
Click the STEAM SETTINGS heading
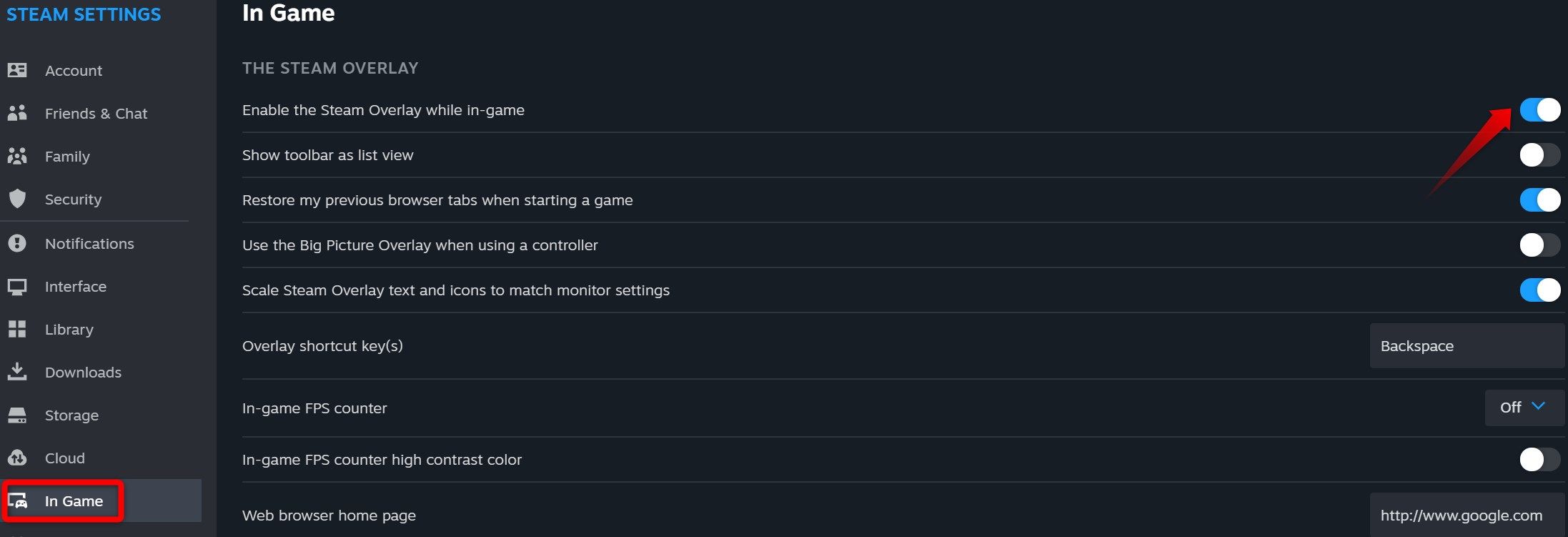[83, 14]
